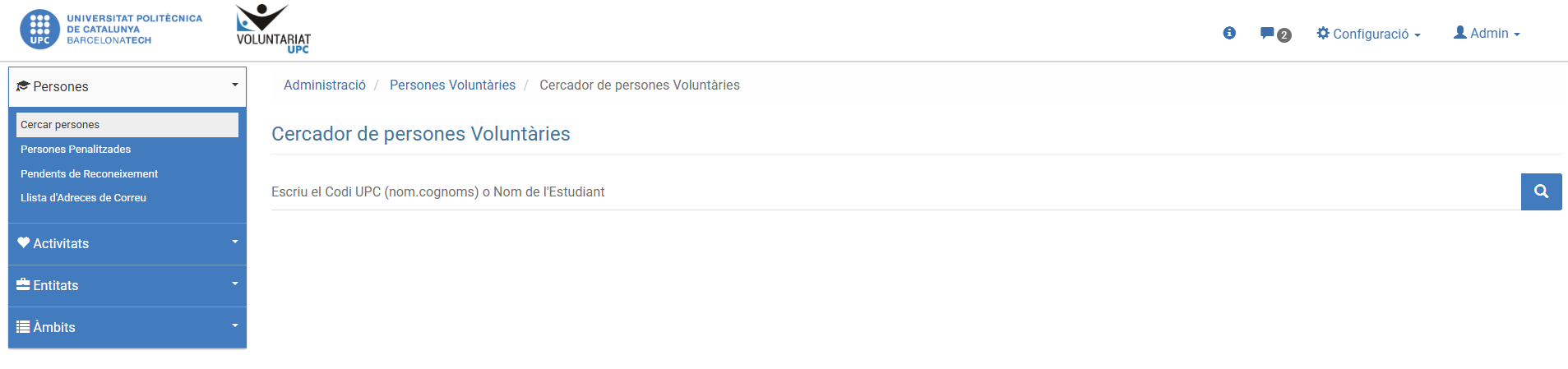The image size is (1568, 369).
Task: Click the magnifying glass search button
Action: (x=1541, y=191)
